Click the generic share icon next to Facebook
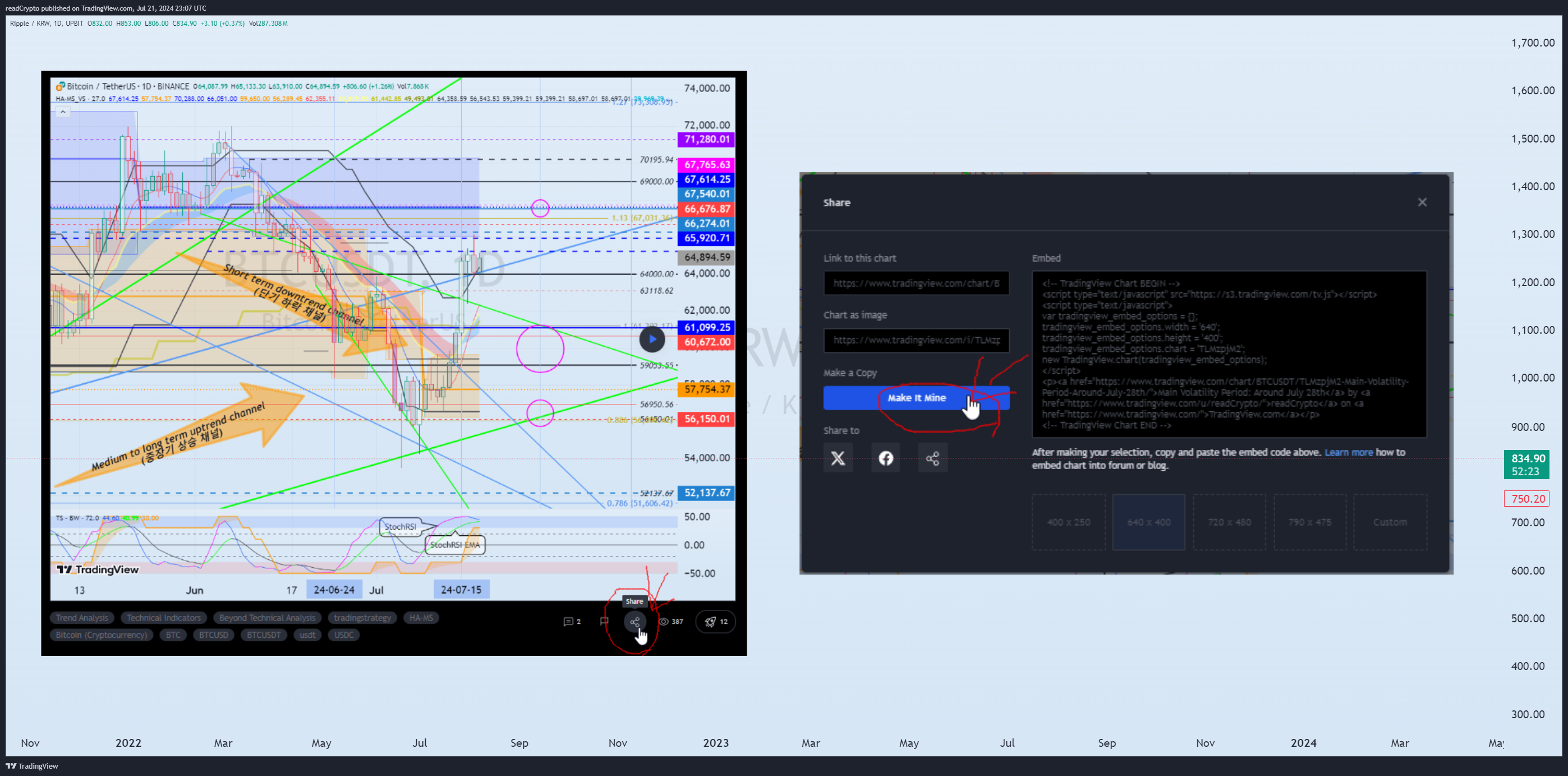The image size is (1568, 776). (x=932, y=458)
